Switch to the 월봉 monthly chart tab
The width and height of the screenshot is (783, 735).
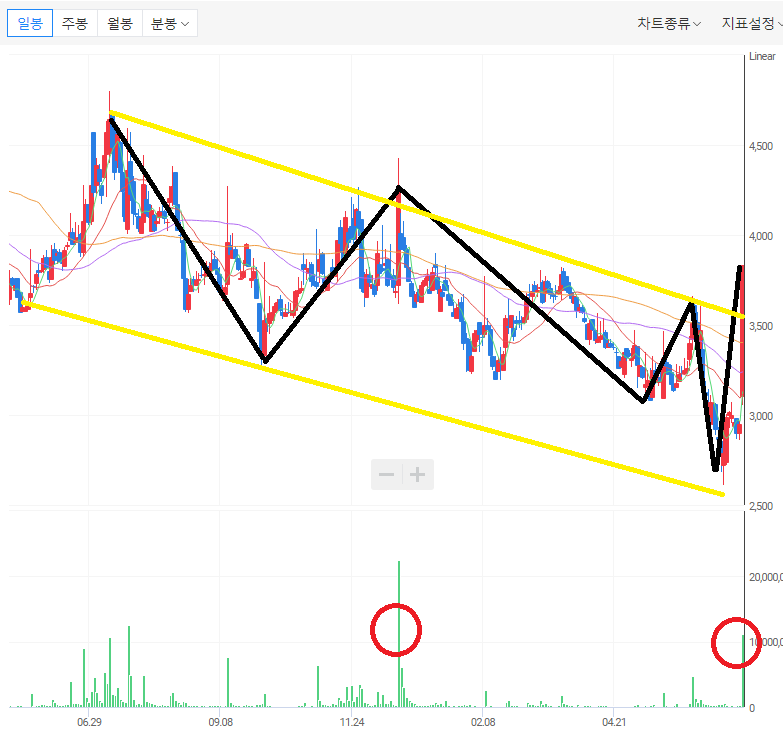(x=120, y=23)
